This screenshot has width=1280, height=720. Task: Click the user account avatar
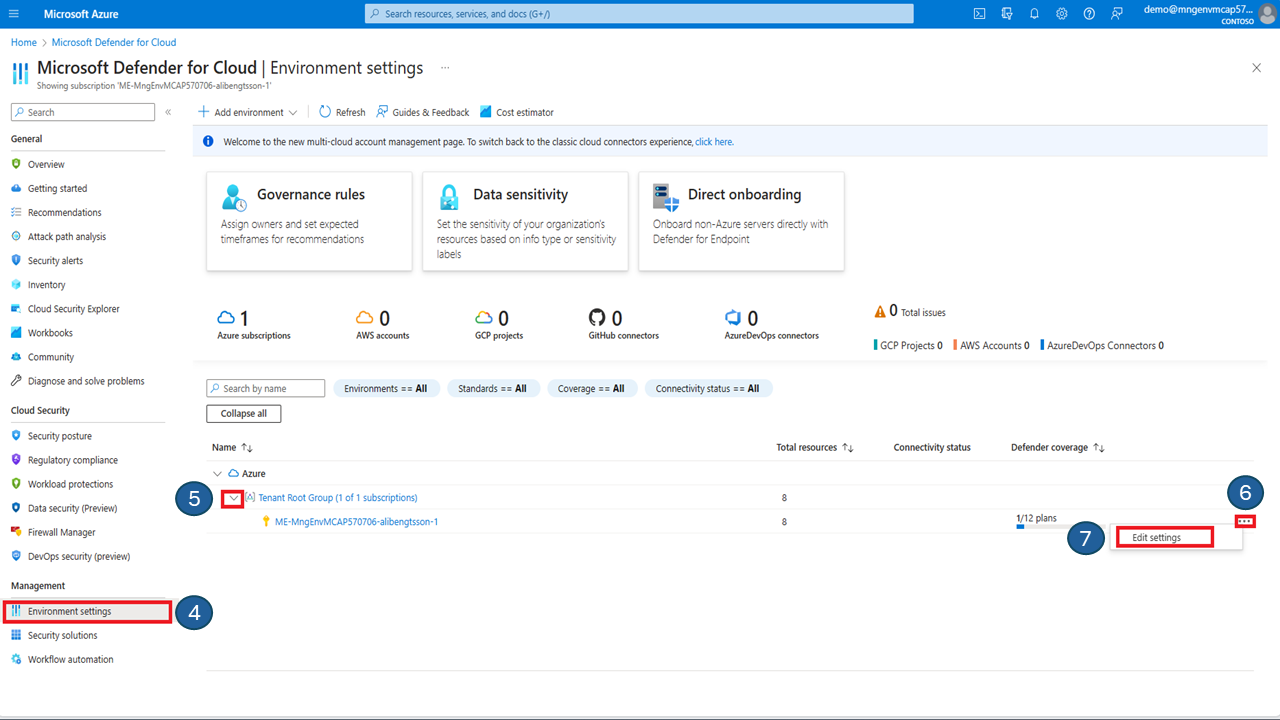click(x=1267, y=14)
